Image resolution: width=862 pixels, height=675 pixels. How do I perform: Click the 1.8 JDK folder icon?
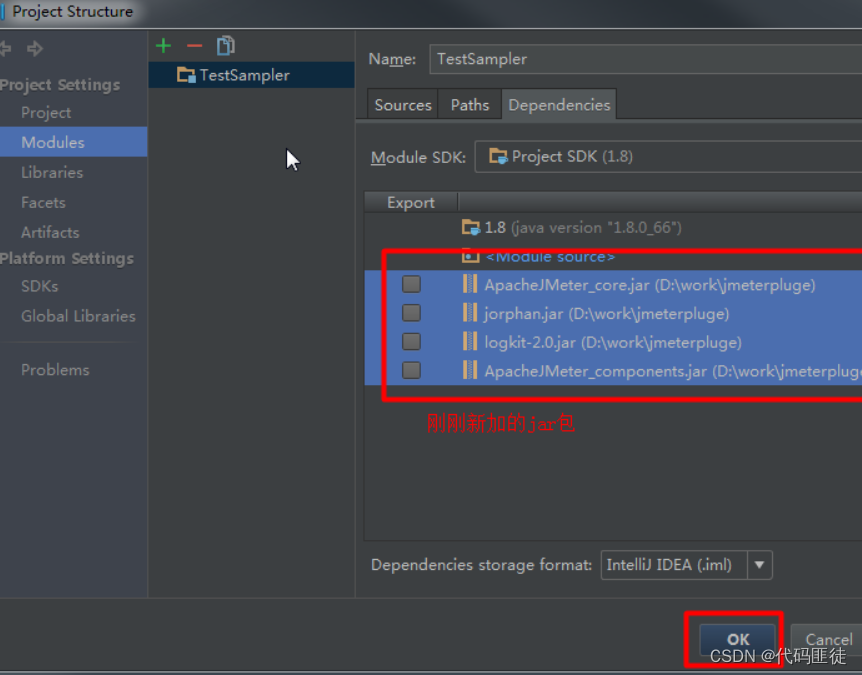pos(471,227)
